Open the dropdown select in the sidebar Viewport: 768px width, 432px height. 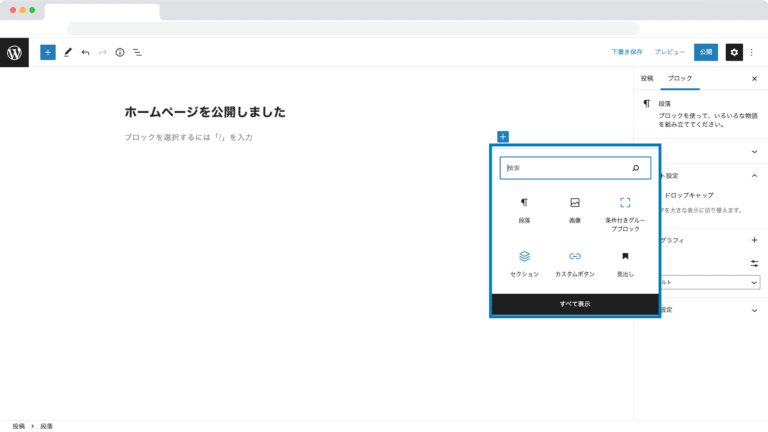708,283
